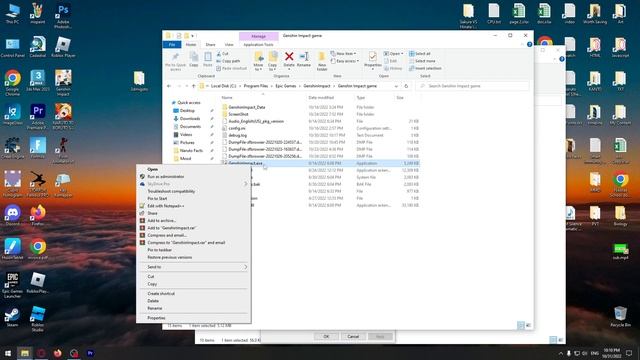The width and height of the screenshot is (640, 360).
Task: Expand the Send to submenu
Action: (x=193, y=267)
